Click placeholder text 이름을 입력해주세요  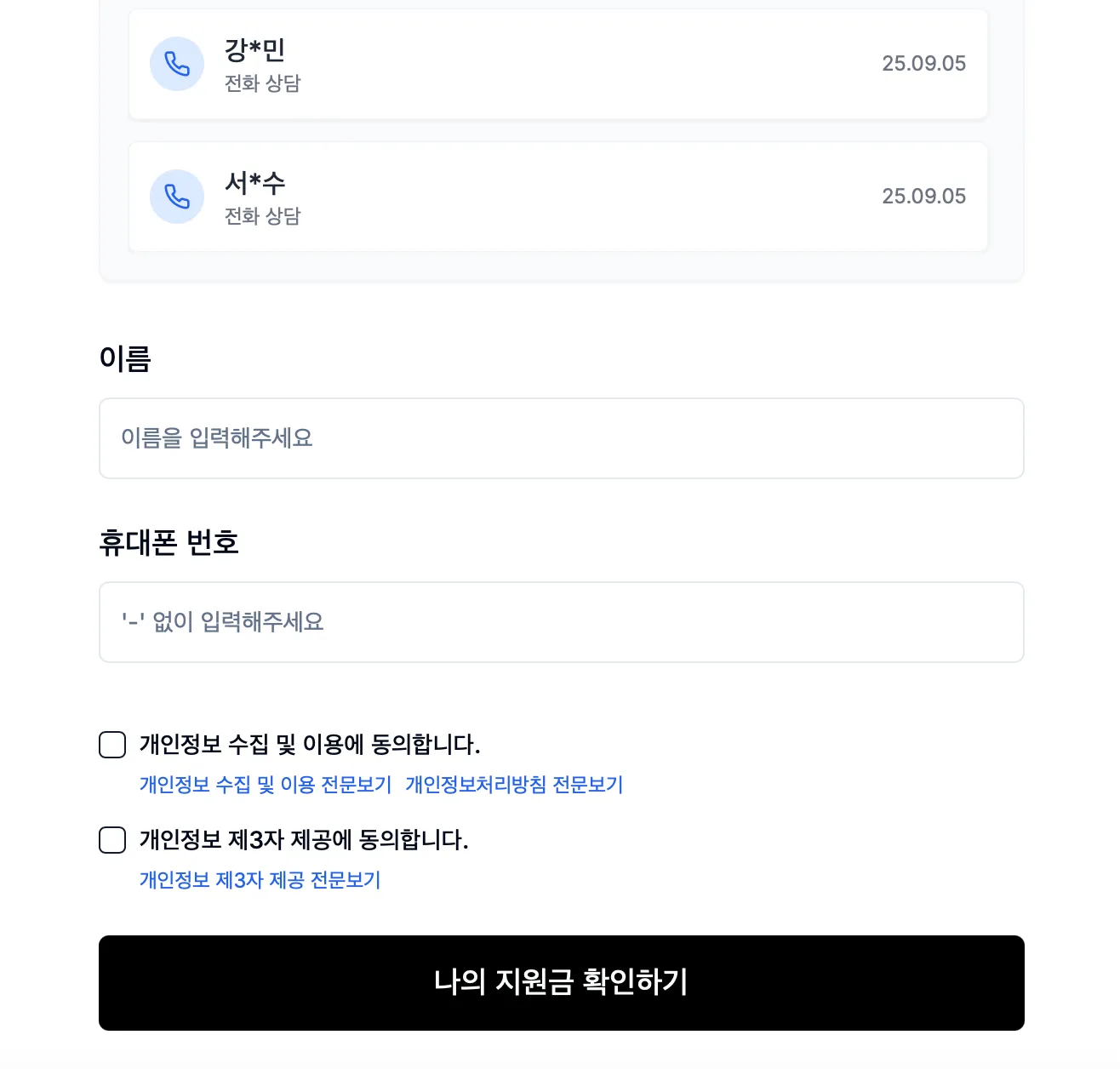coord(217,438)
